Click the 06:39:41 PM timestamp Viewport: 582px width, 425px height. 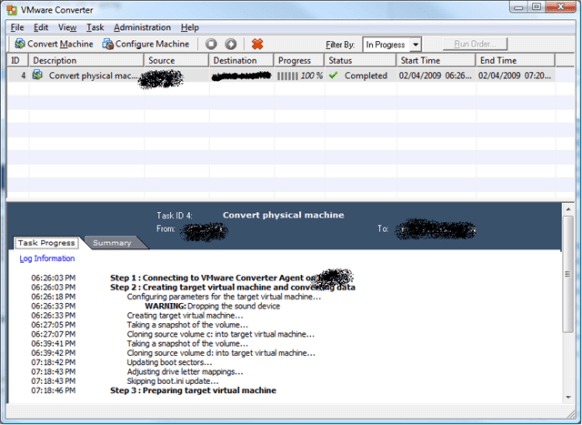[53, 344]
